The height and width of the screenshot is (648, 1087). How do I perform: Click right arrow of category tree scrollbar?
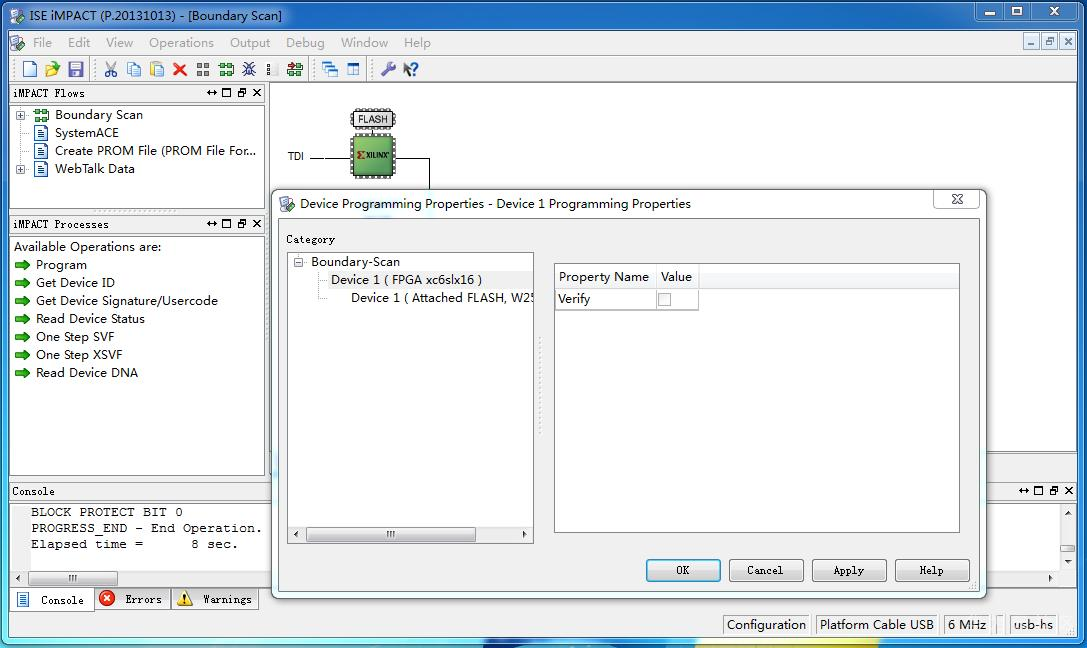pos(524,534)
